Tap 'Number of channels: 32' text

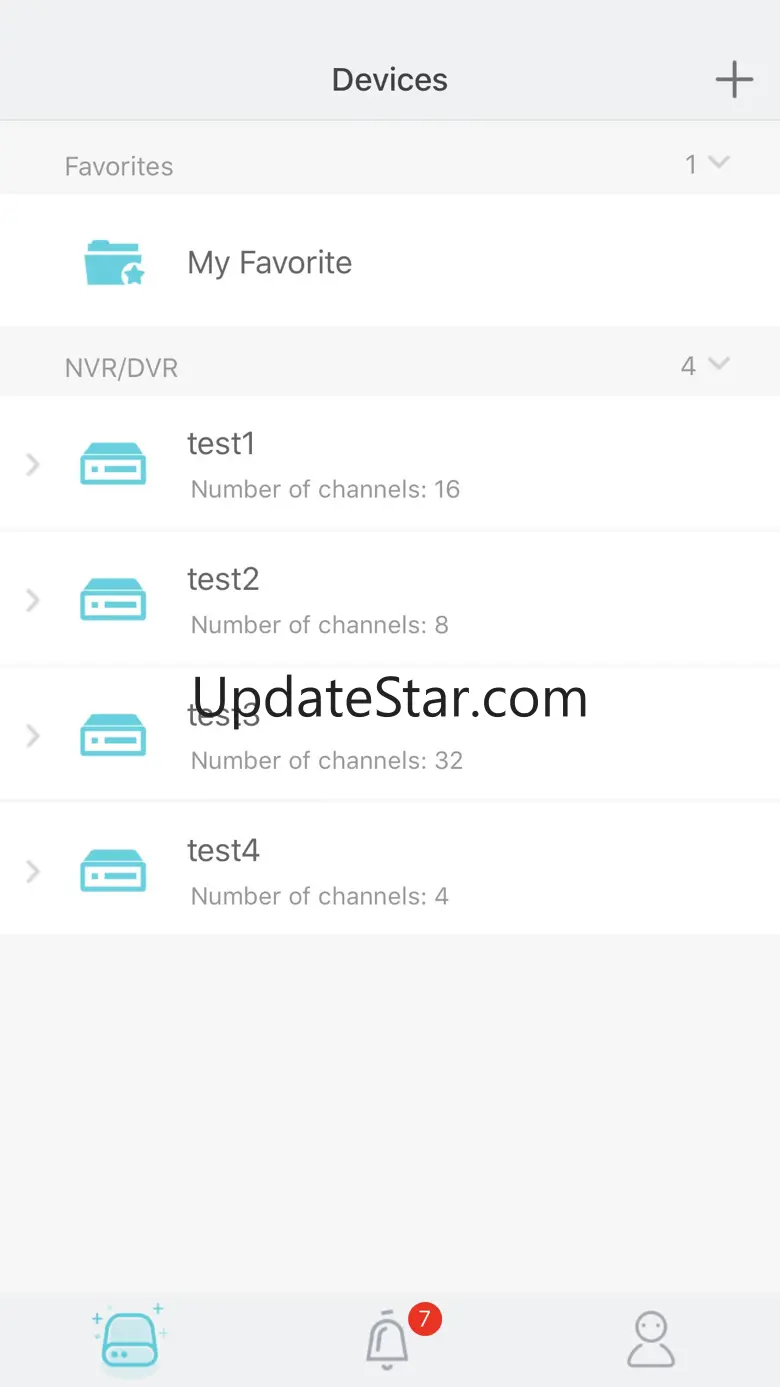[x=327, y=760]
